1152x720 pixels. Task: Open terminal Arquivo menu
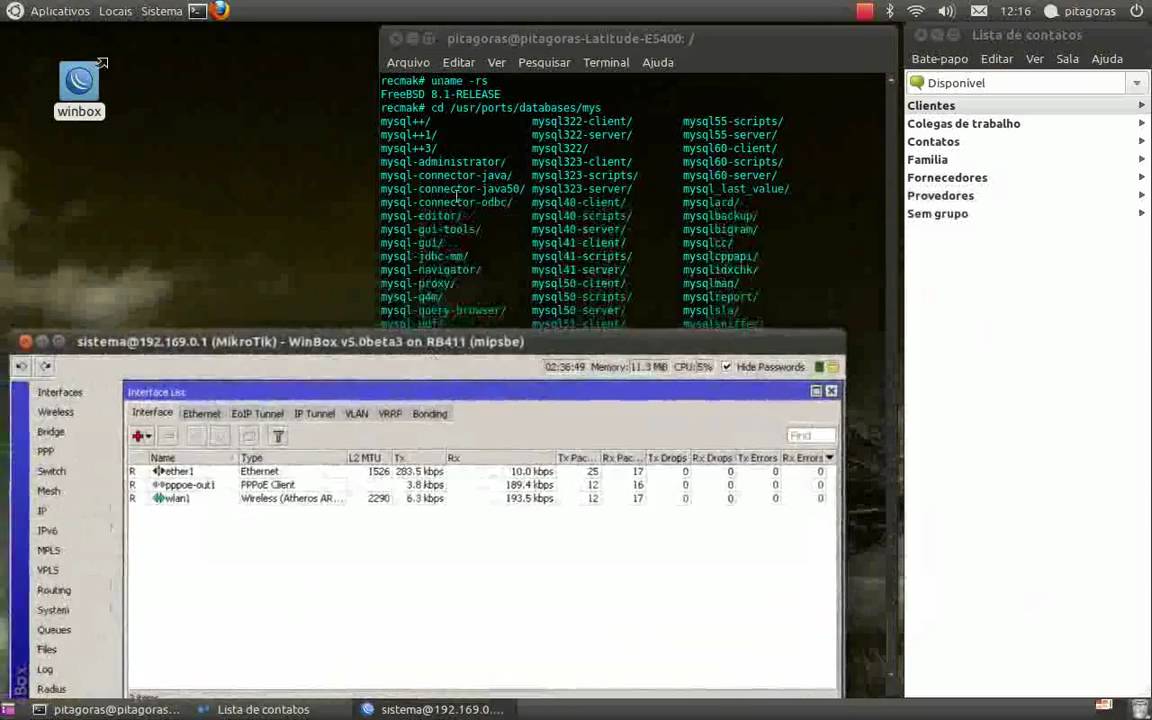(408, 62)
